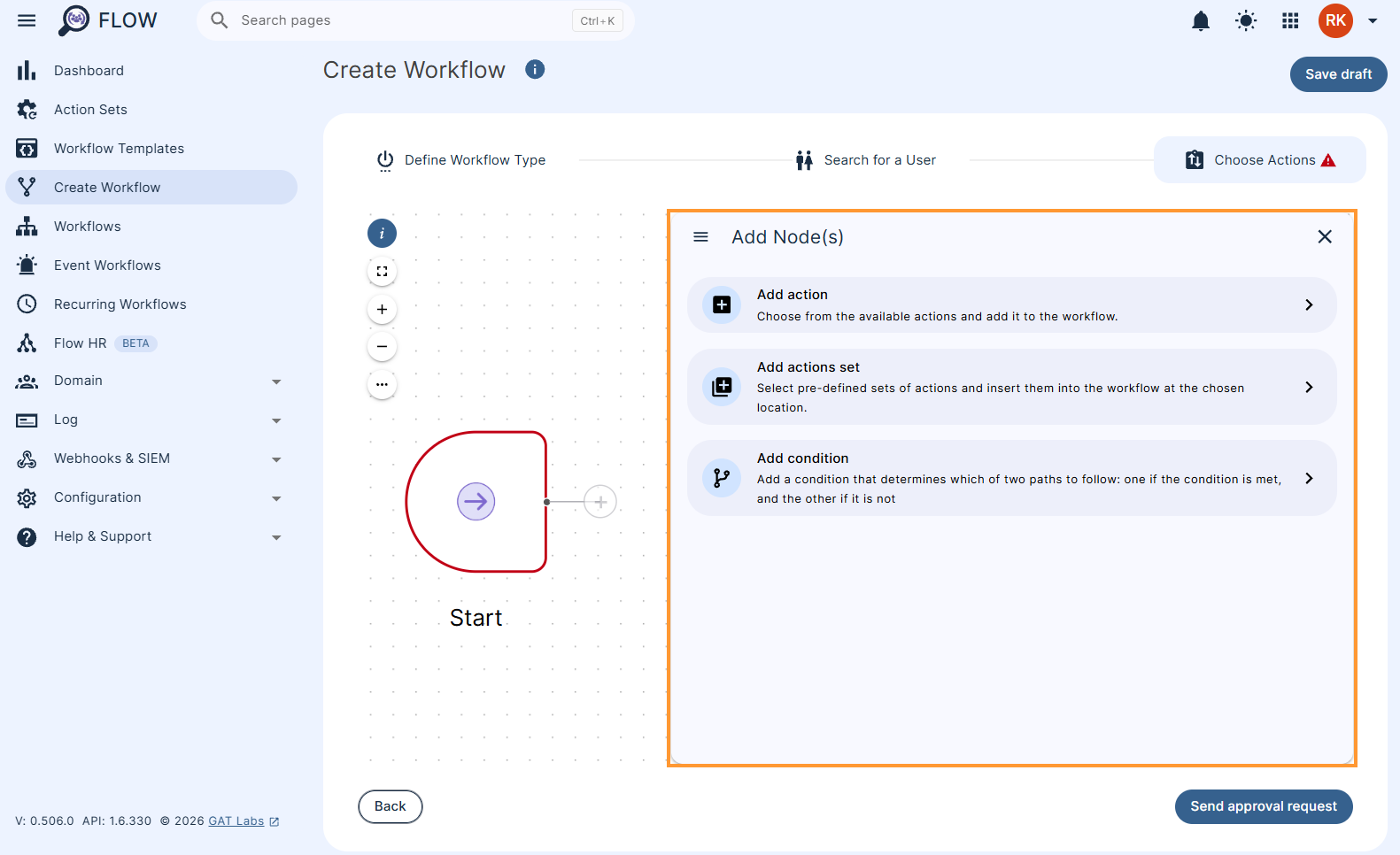
Task: Click the version text V: 0.506.0
Action: click(x=44, y=820)
